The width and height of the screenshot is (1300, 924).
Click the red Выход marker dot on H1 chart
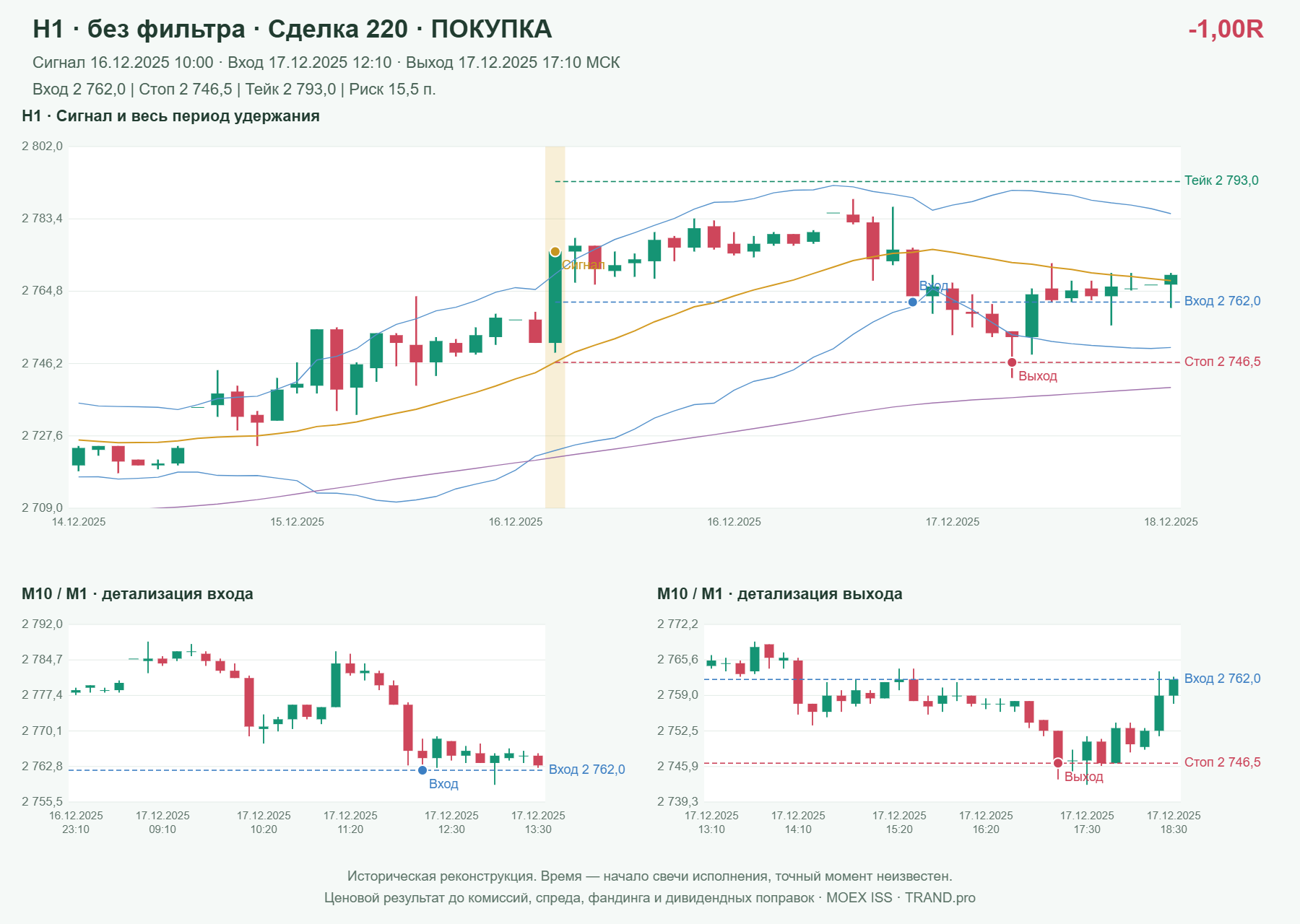tap(1012, 362)
